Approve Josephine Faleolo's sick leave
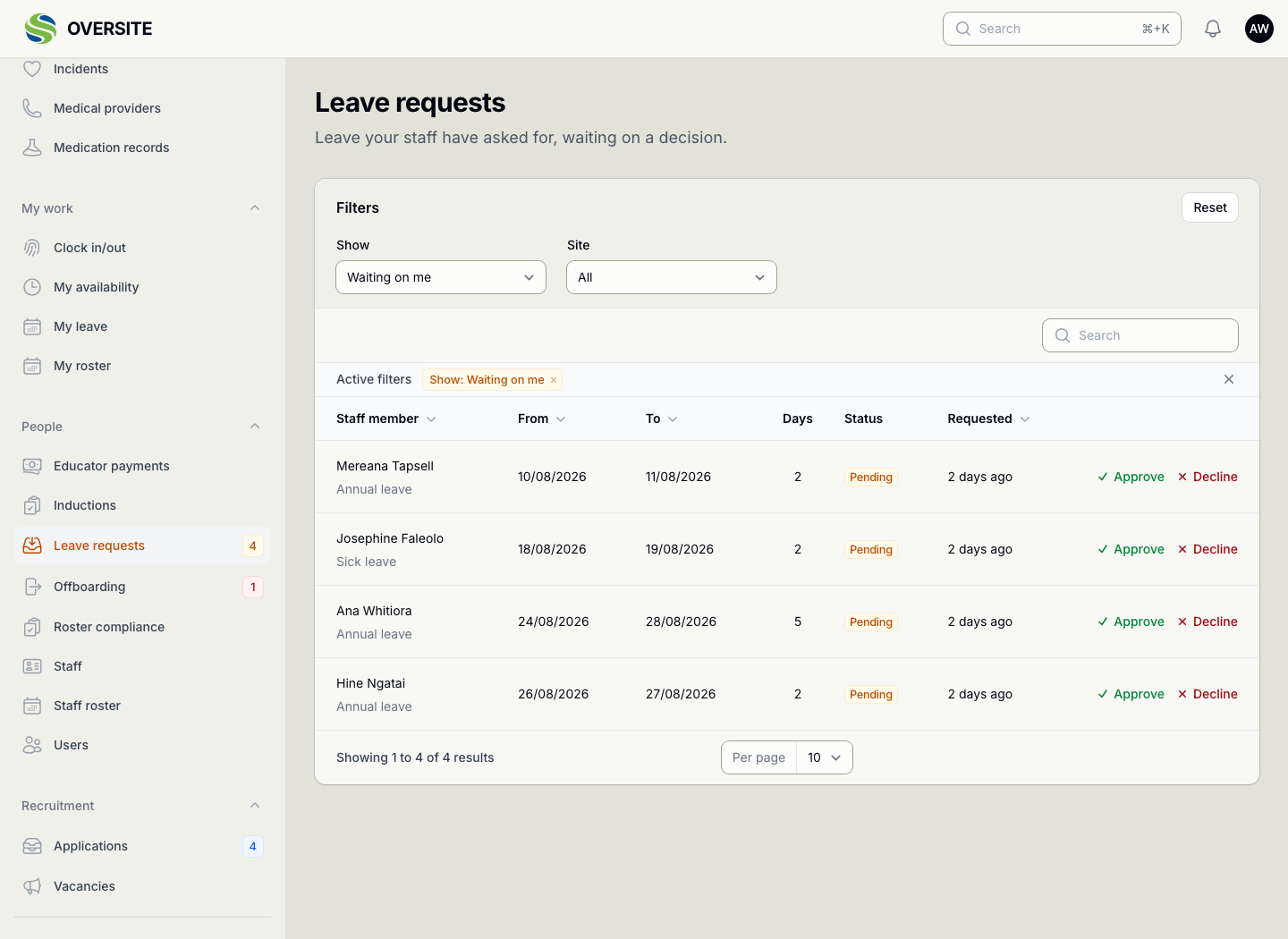 [1131, 549]
